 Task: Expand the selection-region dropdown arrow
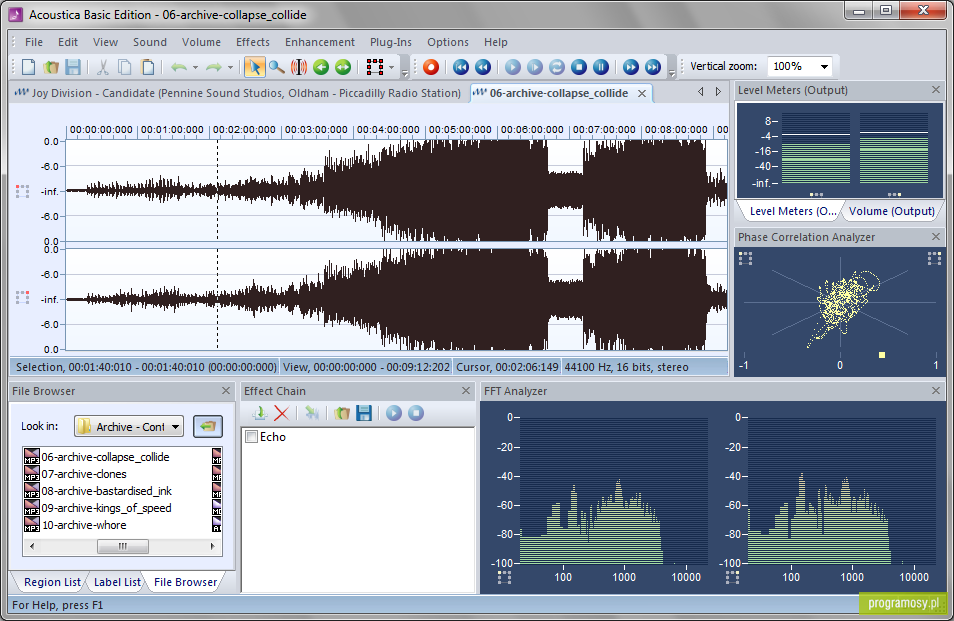pos(391,67)
